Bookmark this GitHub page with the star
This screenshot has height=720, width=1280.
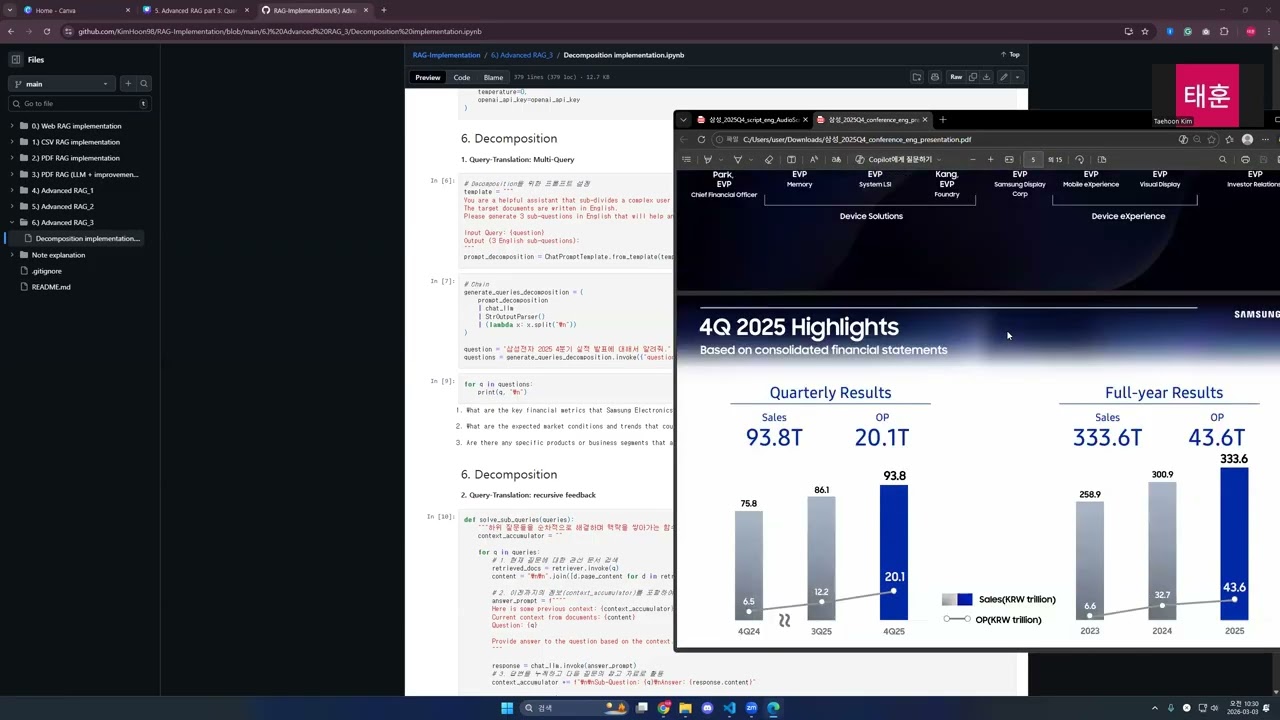click(1145, 31)
